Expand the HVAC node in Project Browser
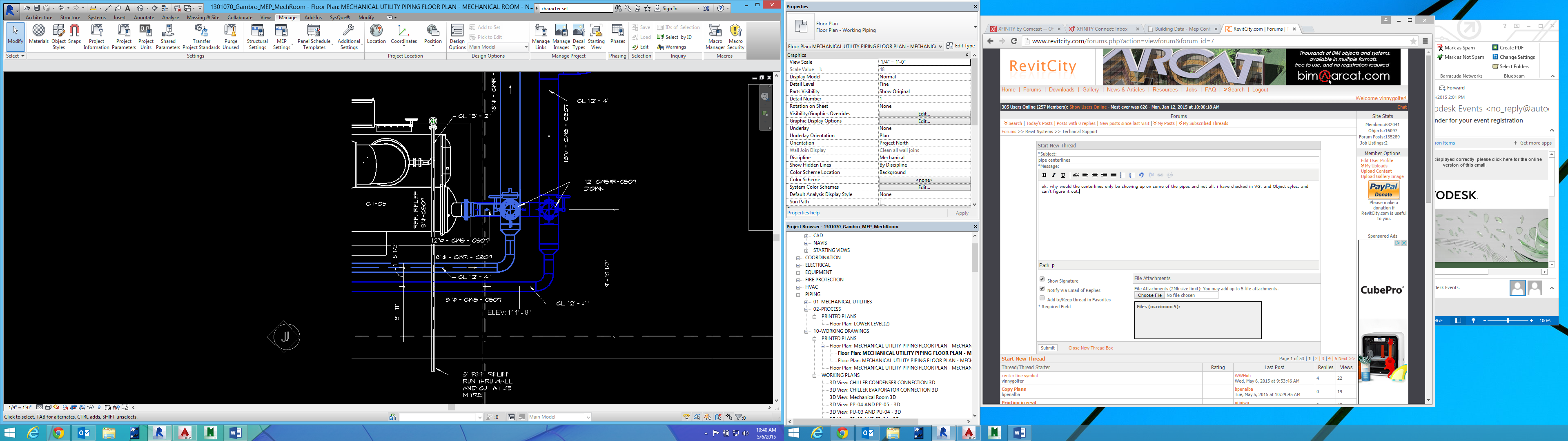The height and width of the screenshot is (441, 1568). pyautogui.click(x=798, y=287)
